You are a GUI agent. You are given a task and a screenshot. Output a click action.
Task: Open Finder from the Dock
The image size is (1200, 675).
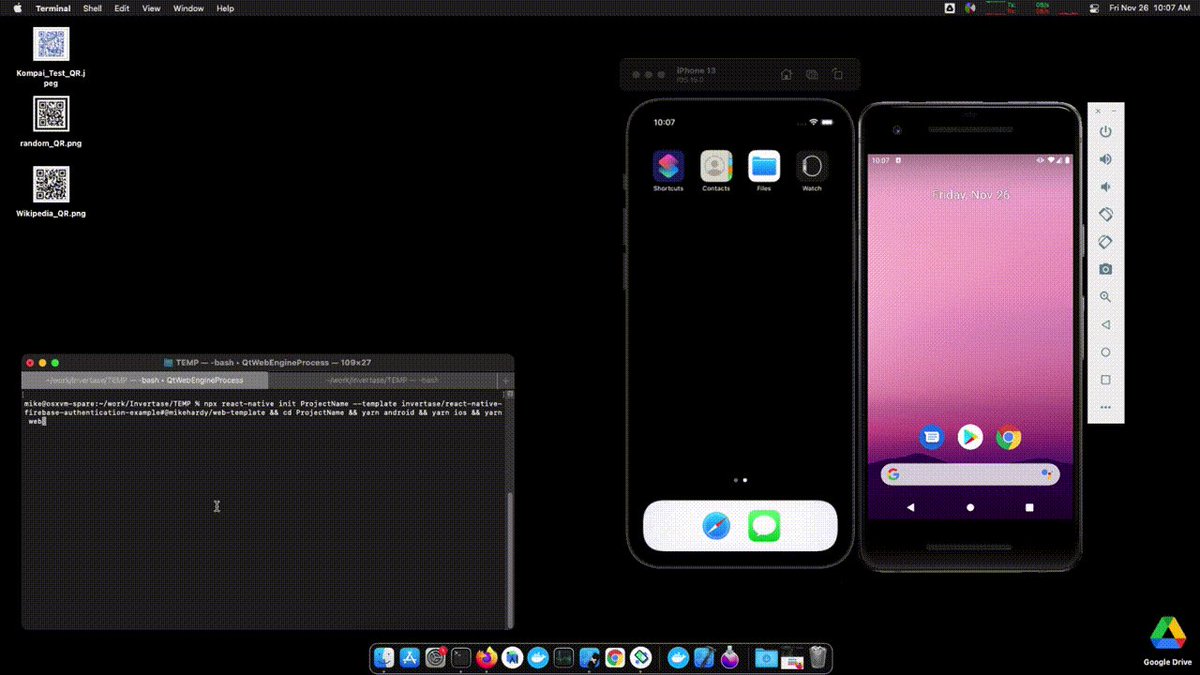(x=384, y=657)
